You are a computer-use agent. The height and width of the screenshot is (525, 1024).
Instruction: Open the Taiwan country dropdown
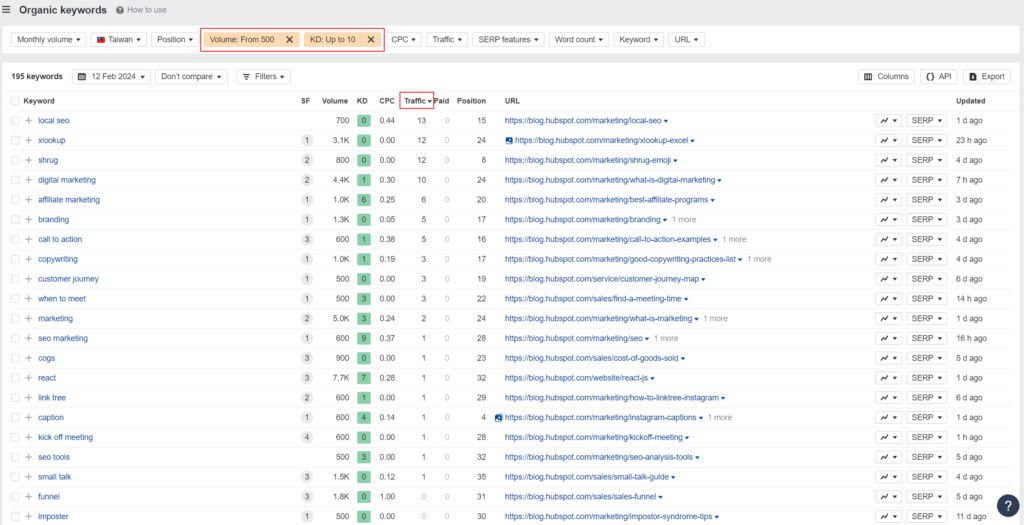point(119,39)
